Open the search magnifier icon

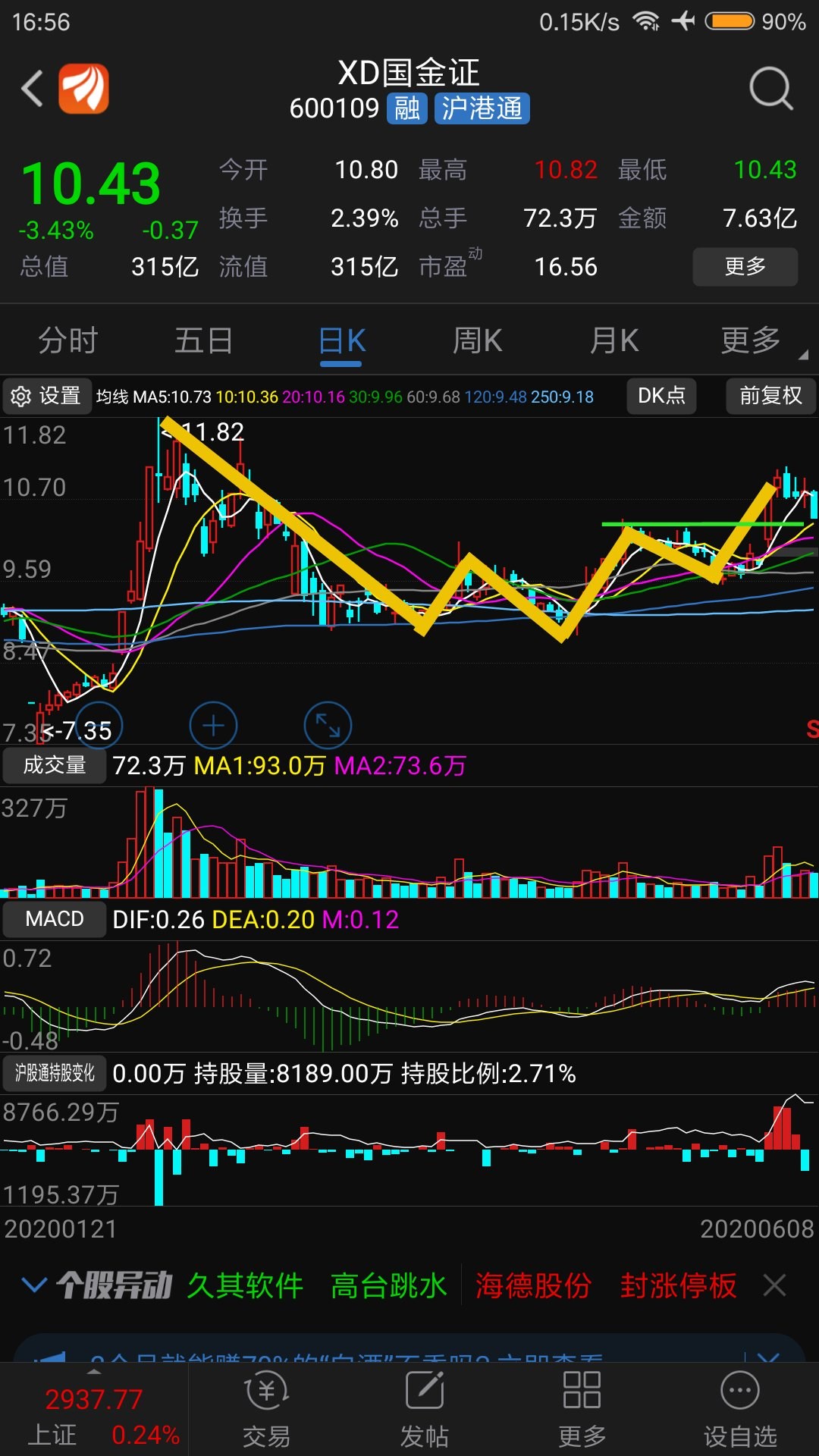[x=770, y=89]
